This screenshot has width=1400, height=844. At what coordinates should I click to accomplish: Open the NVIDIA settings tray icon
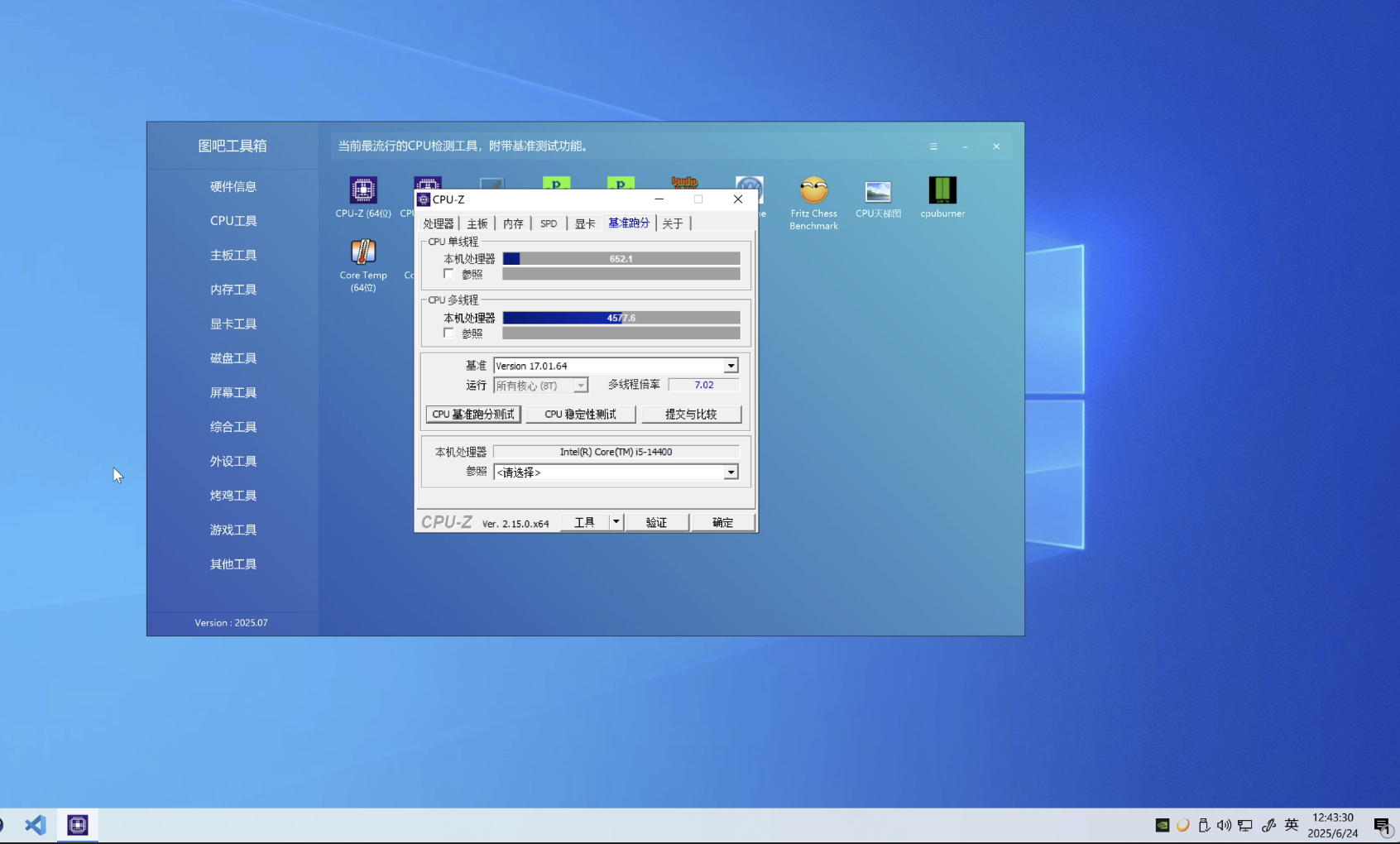coord(1163,825)
